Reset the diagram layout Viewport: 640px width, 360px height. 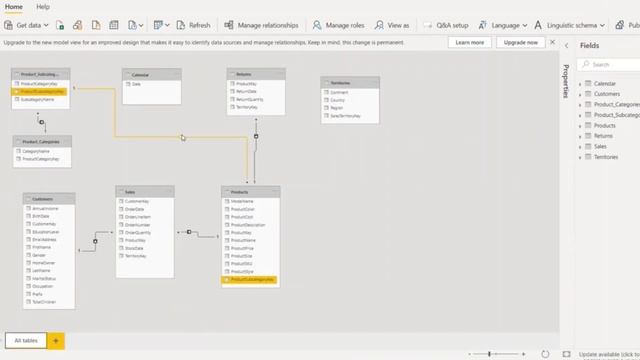pos(545,354)
